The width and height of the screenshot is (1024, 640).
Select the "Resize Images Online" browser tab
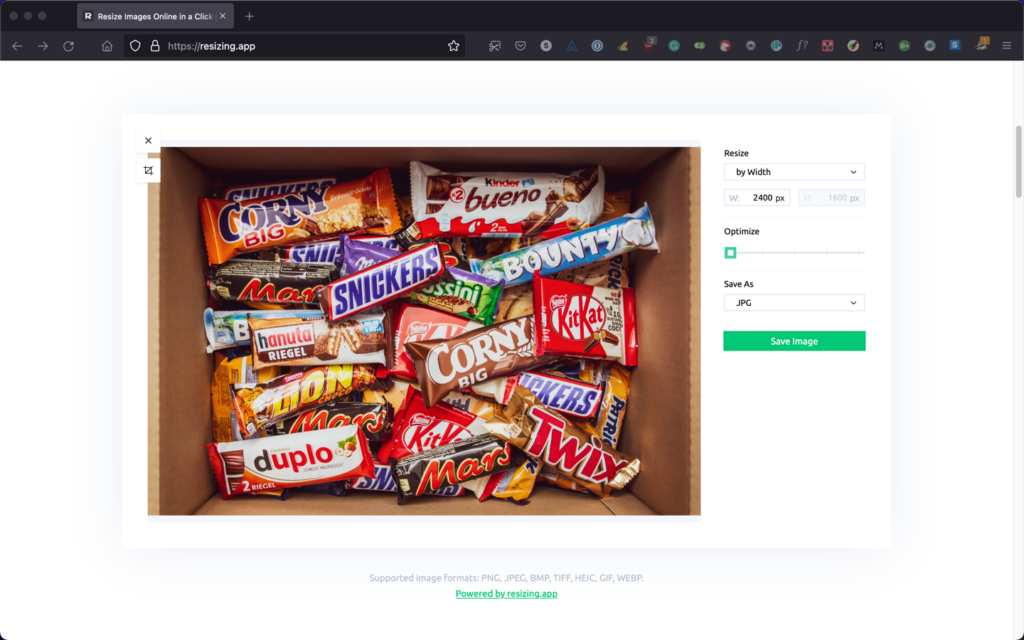point(148,16)
